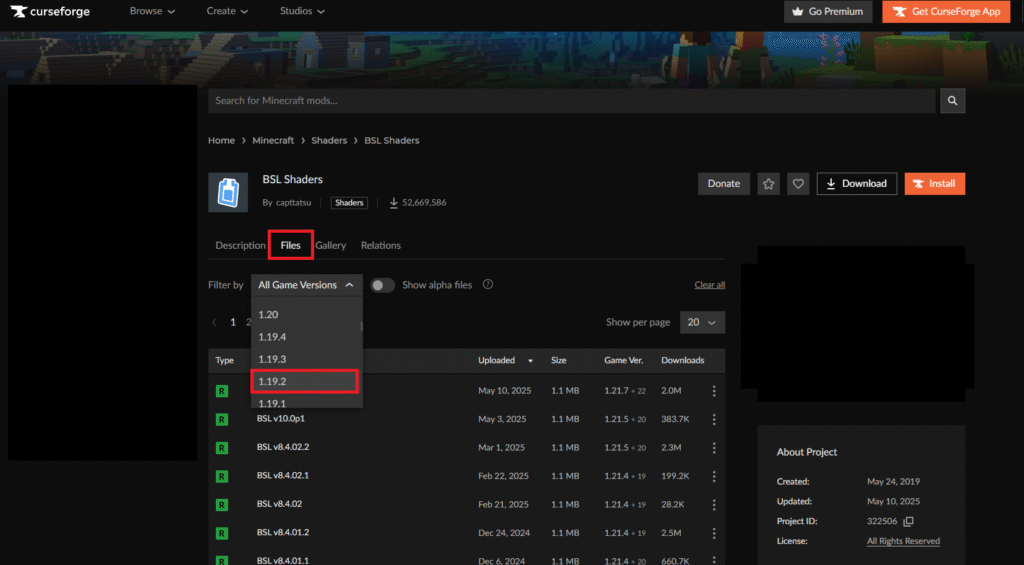Click the heart follow icon

[798, 184]
